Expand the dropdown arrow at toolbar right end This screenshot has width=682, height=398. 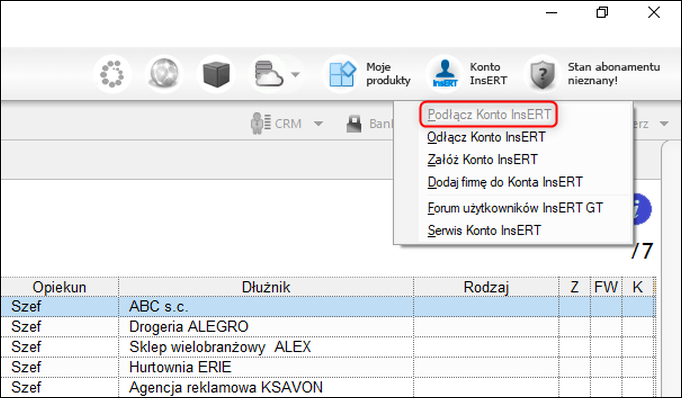tap(664, 124)
